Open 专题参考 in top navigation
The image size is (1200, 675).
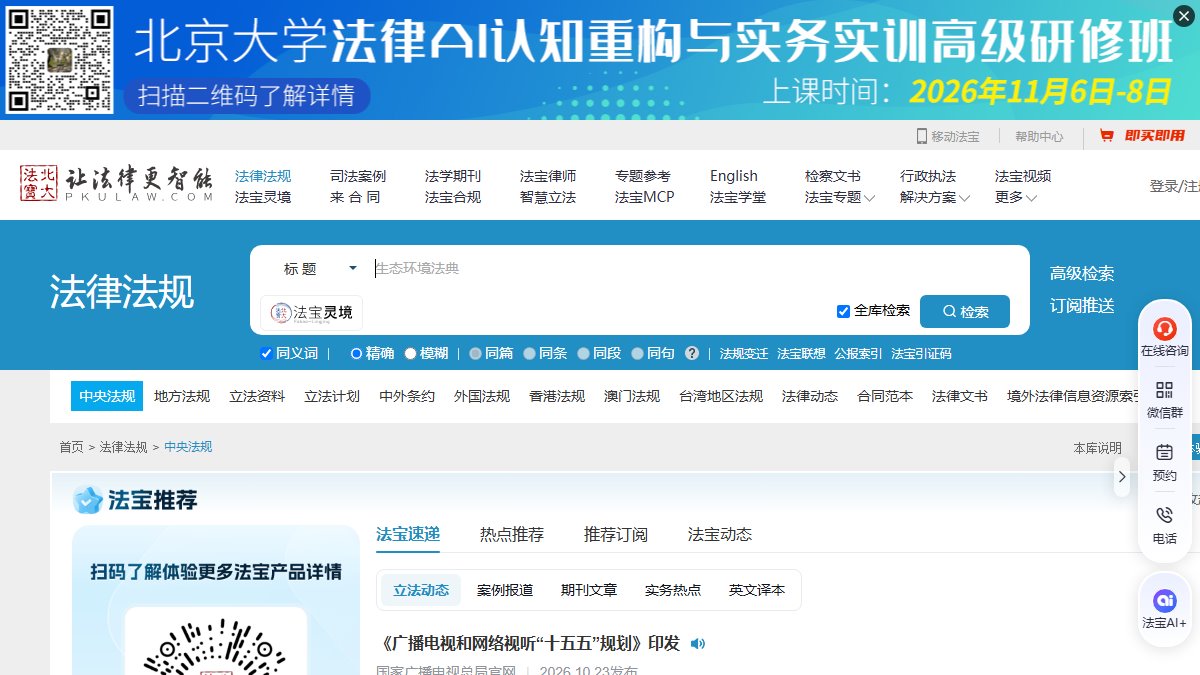[x=643, y=176]
